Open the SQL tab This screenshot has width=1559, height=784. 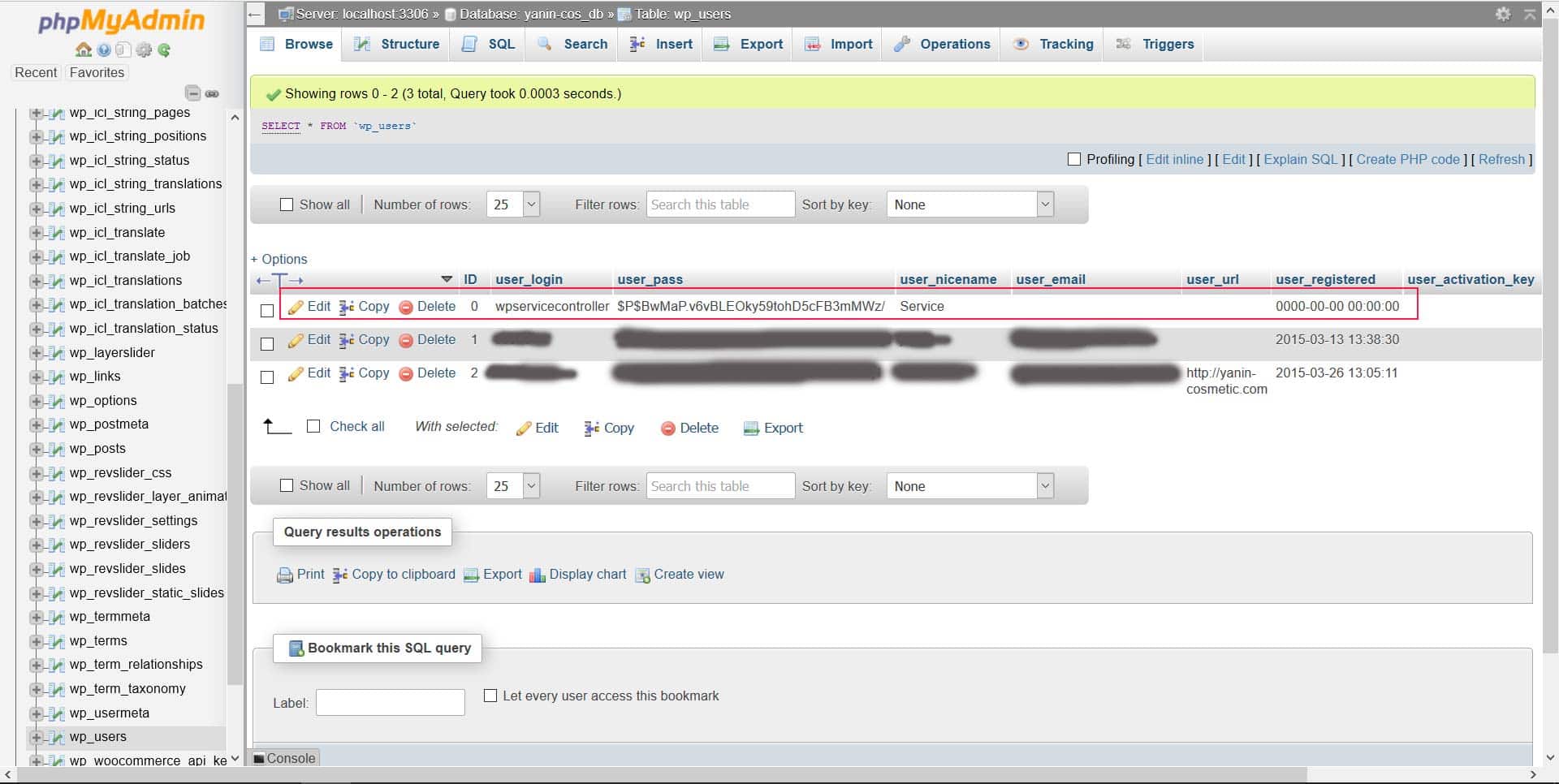tap(489, 44)
